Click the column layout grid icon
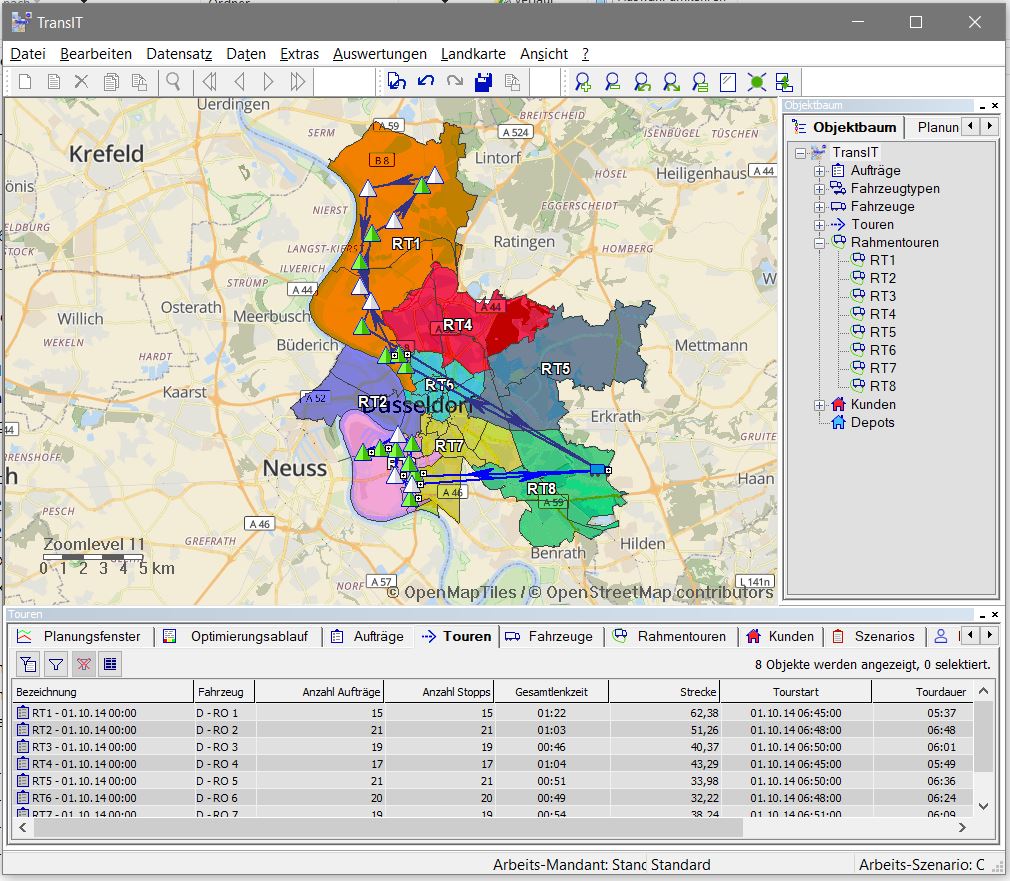The image size is (1010, 881). [110, 664]
